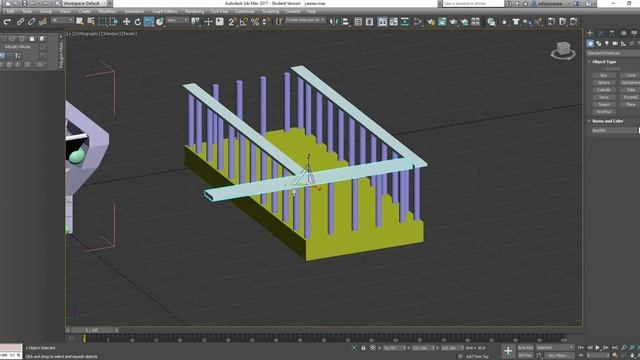Open the Layer Explorer icon
The image size is (640, 360).
[x=369, y=22]
